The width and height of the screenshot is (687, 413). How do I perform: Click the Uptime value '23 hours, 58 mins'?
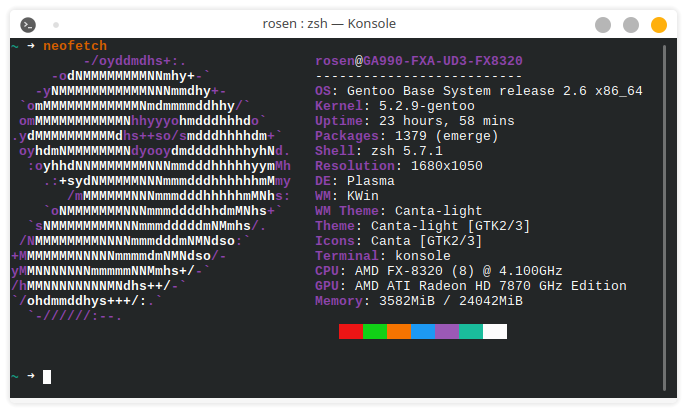pyautogui.click(x=446, y=121)
